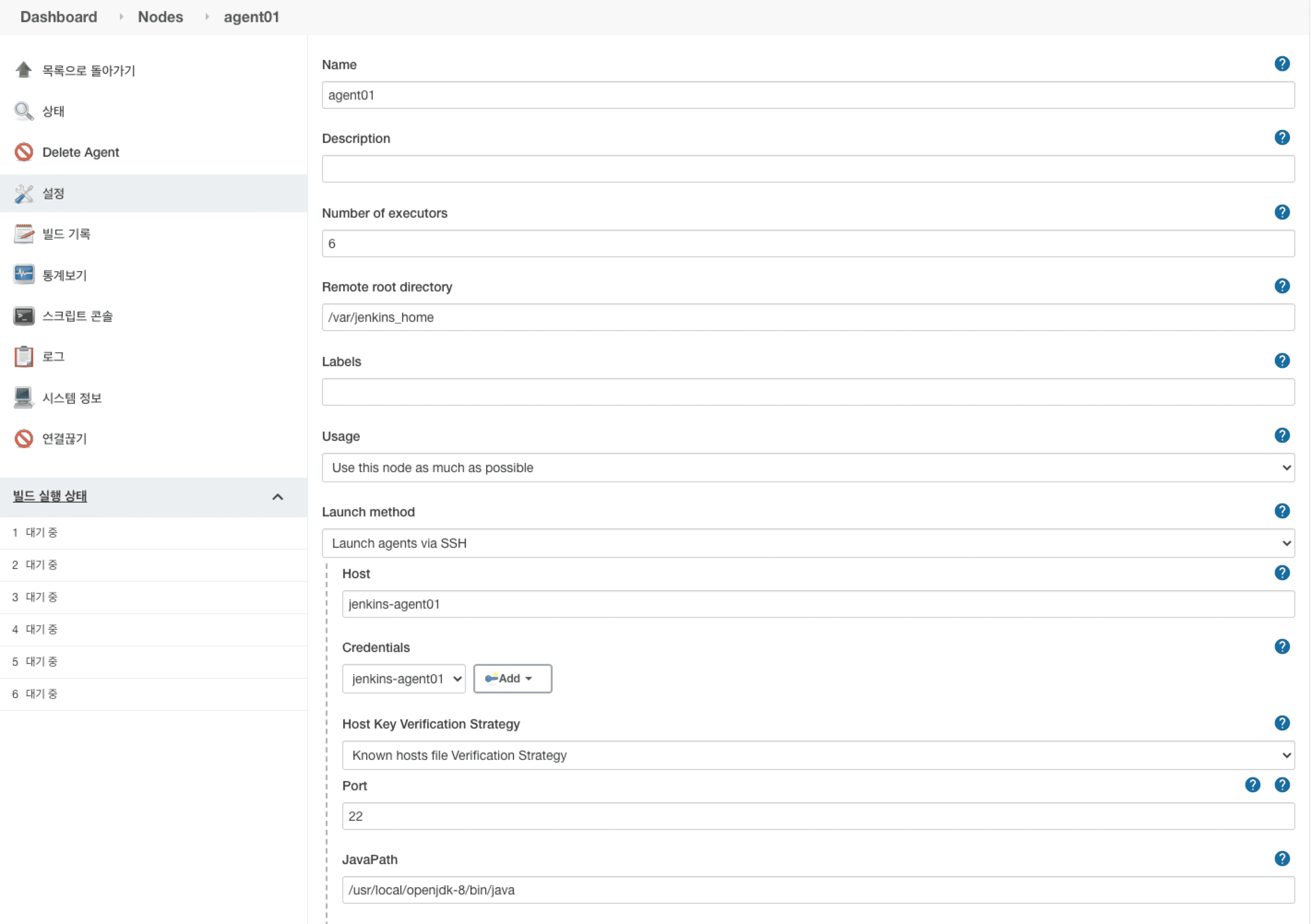
Task: Open help for the Description field
Action: pyautogui.click(x=1282, y=137)
